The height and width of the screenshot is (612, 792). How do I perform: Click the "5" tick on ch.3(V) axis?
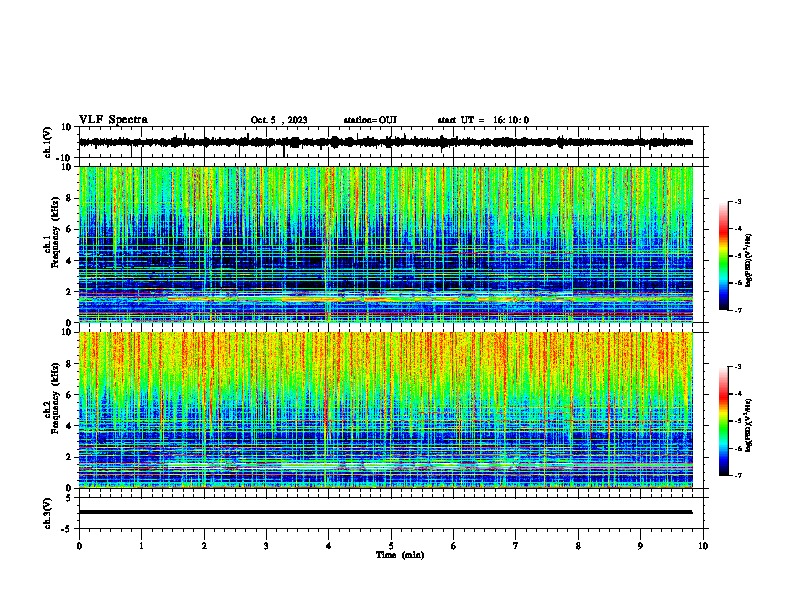69,498
